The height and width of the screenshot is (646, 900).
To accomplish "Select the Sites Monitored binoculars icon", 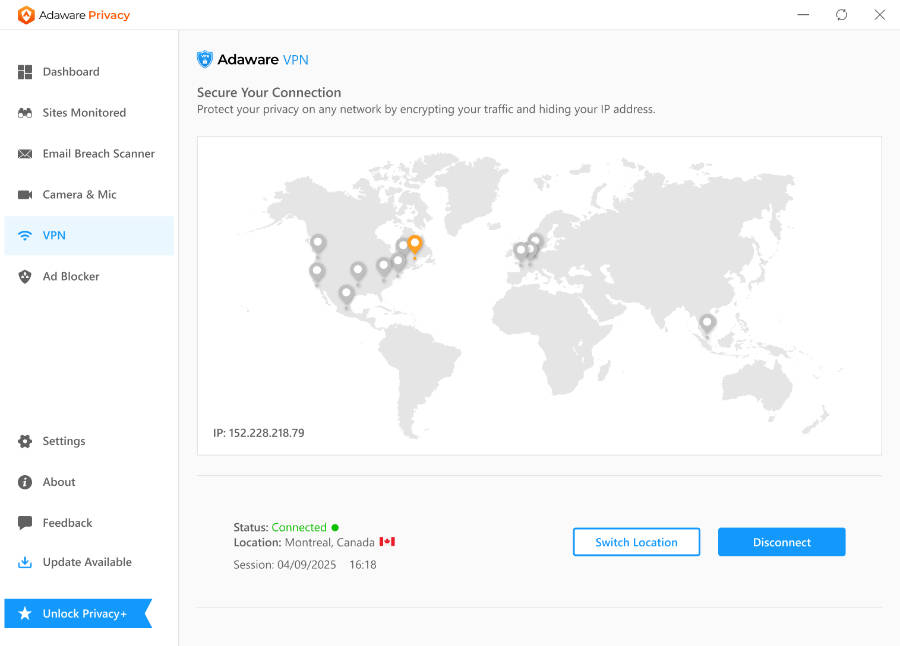I will pos(23,112).
